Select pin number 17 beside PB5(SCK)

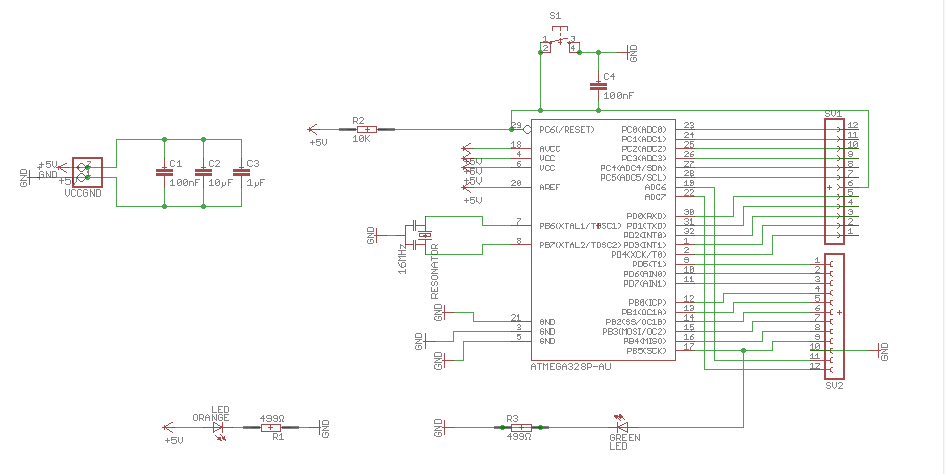pos(689,346)
